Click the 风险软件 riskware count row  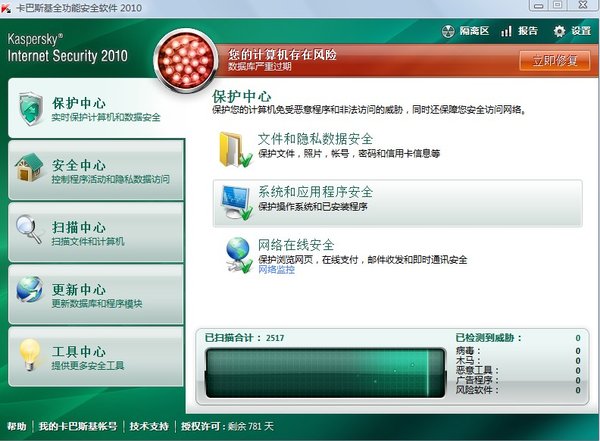(518, 390)
